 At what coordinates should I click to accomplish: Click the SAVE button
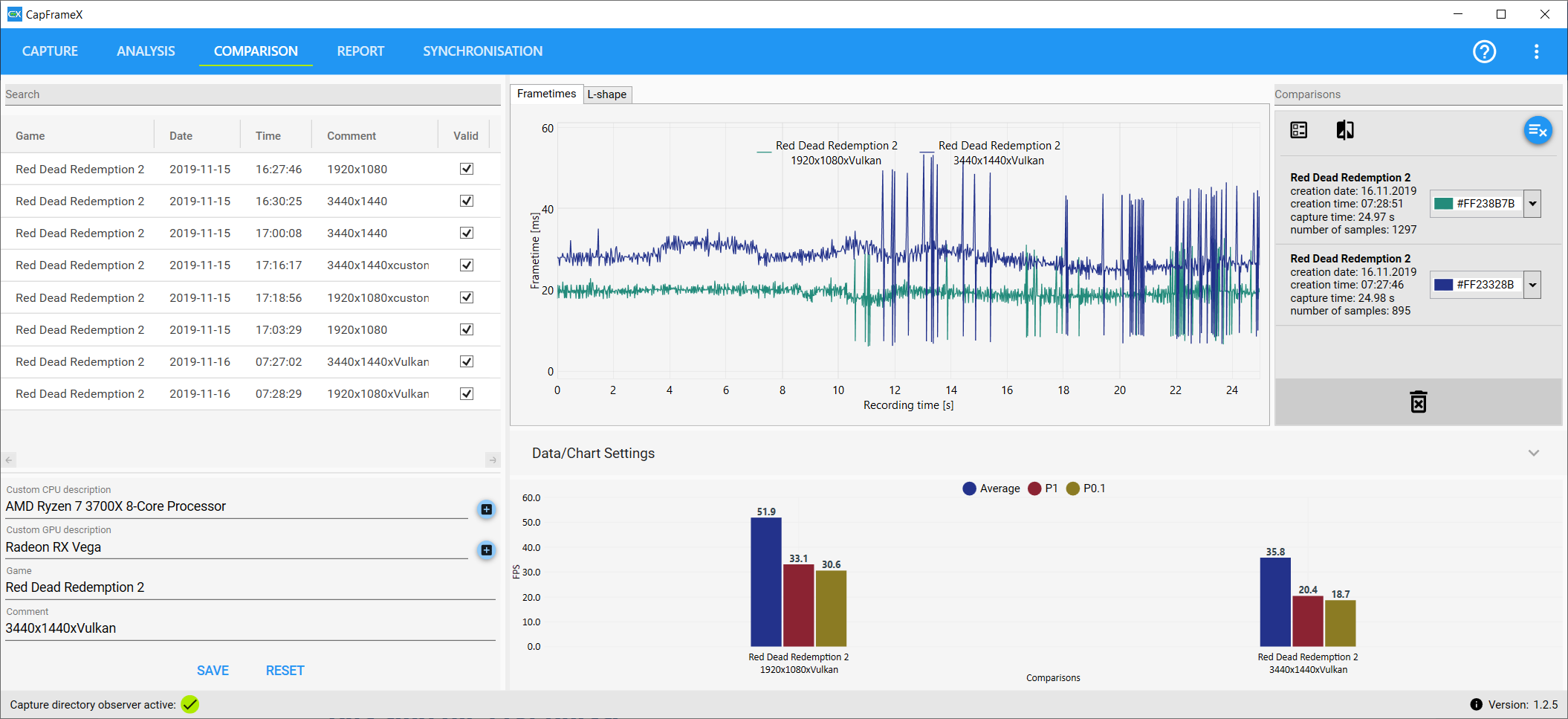coord(213,671)
